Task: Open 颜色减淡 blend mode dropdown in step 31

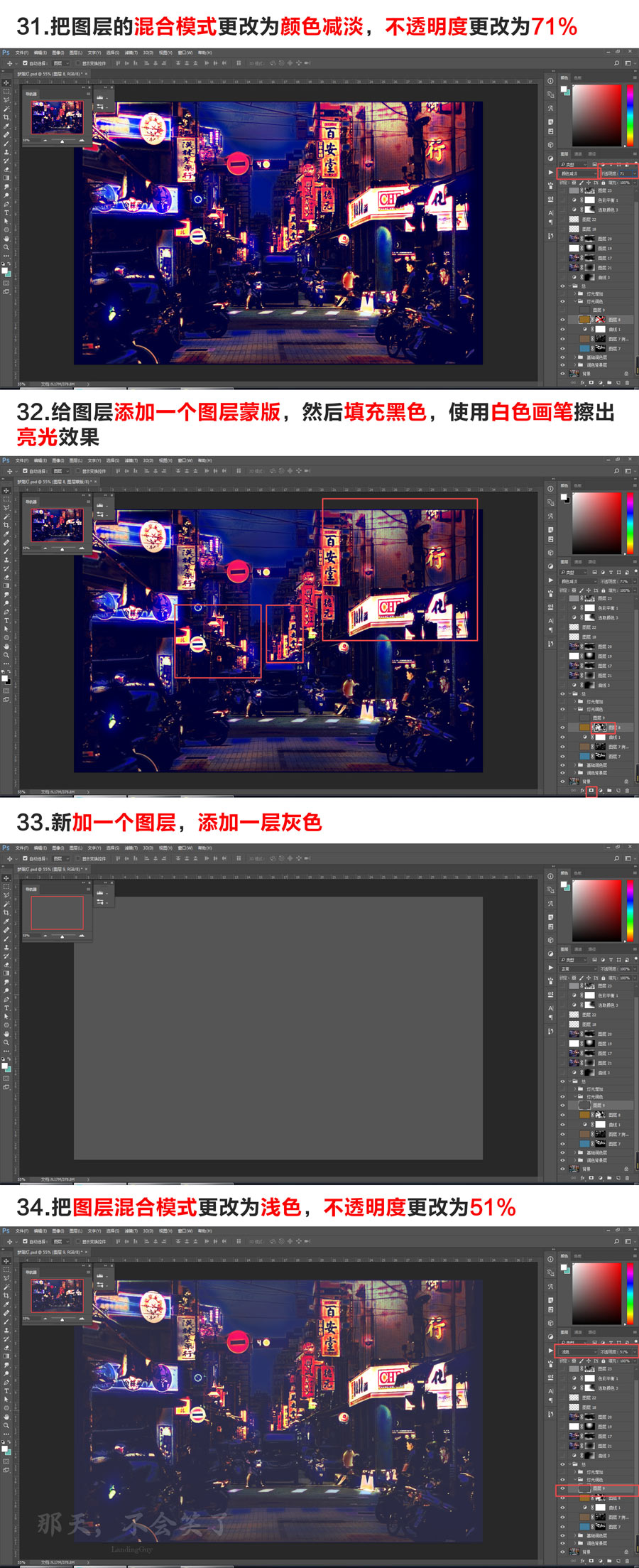Action: coord(578,173)
